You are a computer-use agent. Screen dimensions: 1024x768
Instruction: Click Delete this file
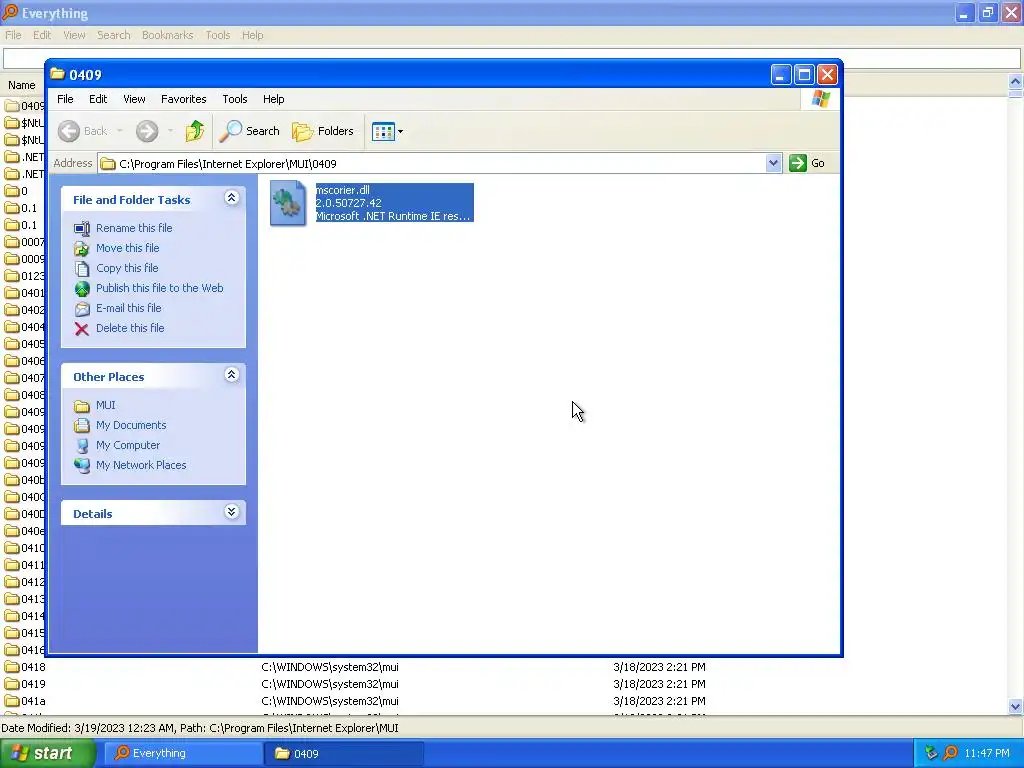tap(130, 328)
